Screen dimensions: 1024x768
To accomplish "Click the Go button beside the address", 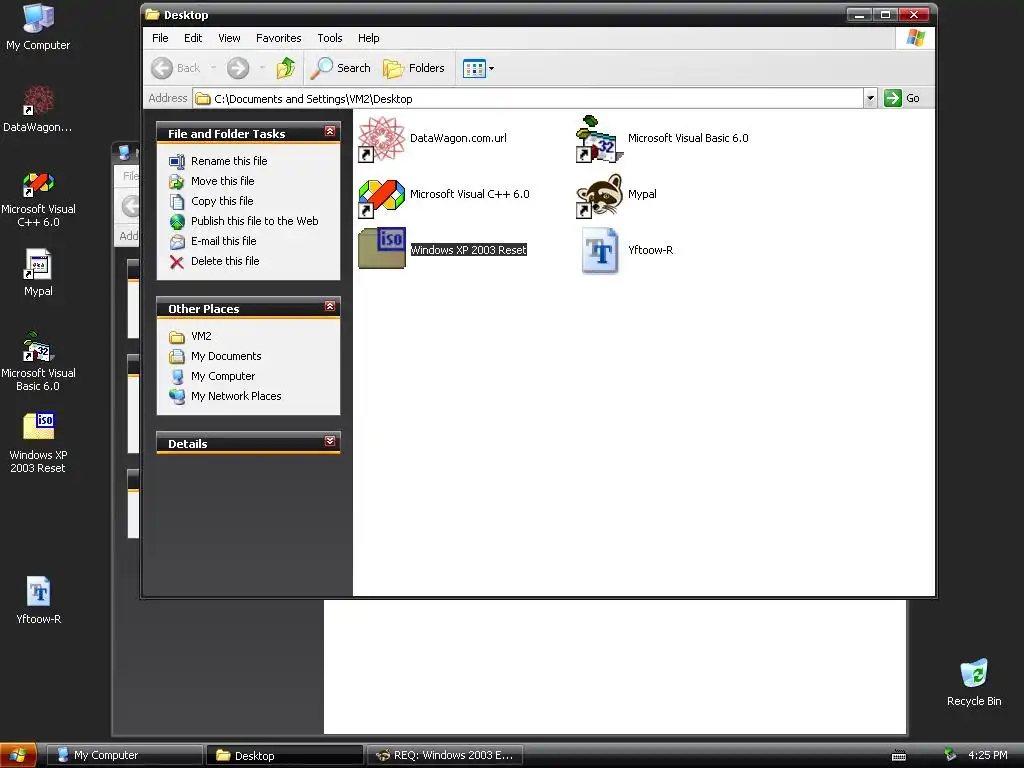I will [x=902, y=99].
